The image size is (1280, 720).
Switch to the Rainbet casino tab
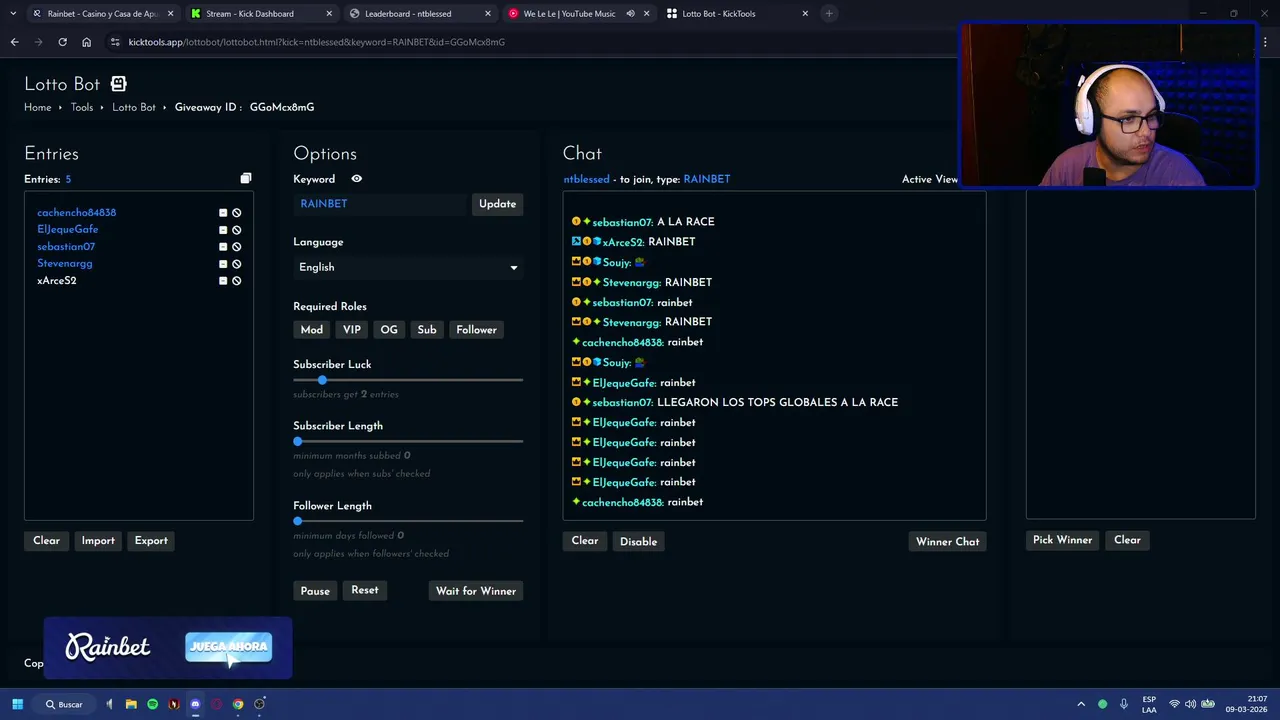tap(102, 14)
